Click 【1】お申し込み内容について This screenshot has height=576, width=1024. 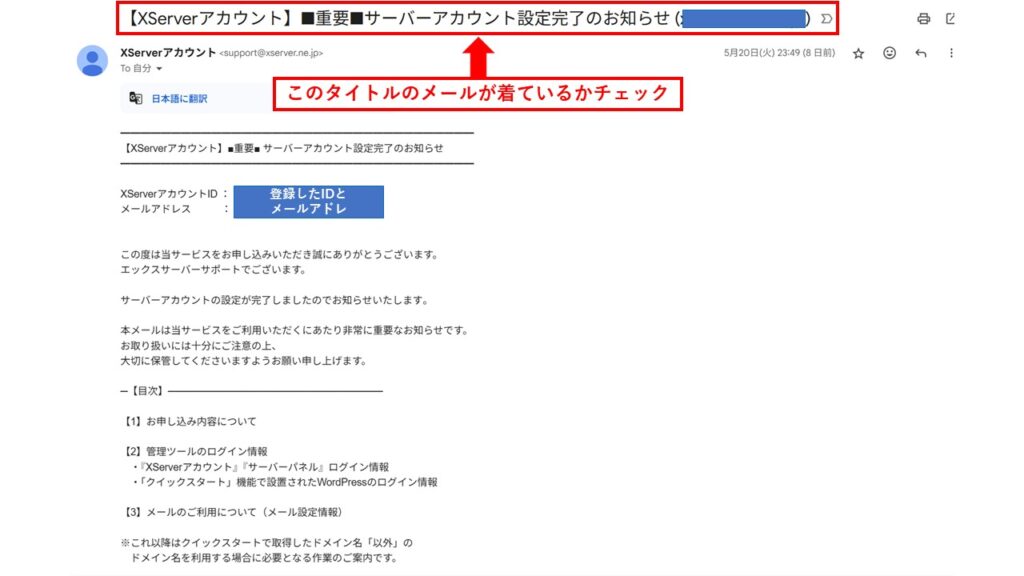pos(188,421)
